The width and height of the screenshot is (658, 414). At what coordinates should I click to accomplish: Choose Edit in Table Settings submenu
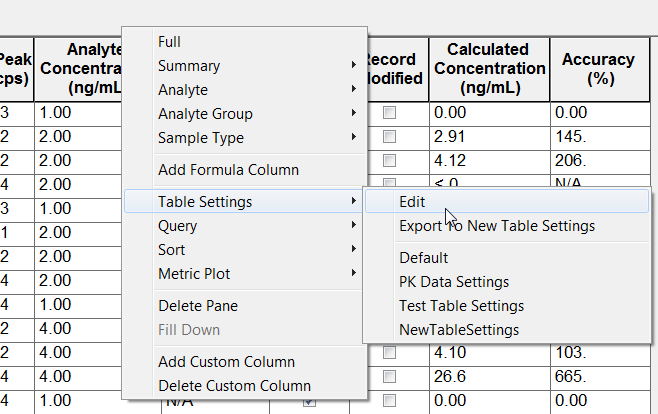412,202
